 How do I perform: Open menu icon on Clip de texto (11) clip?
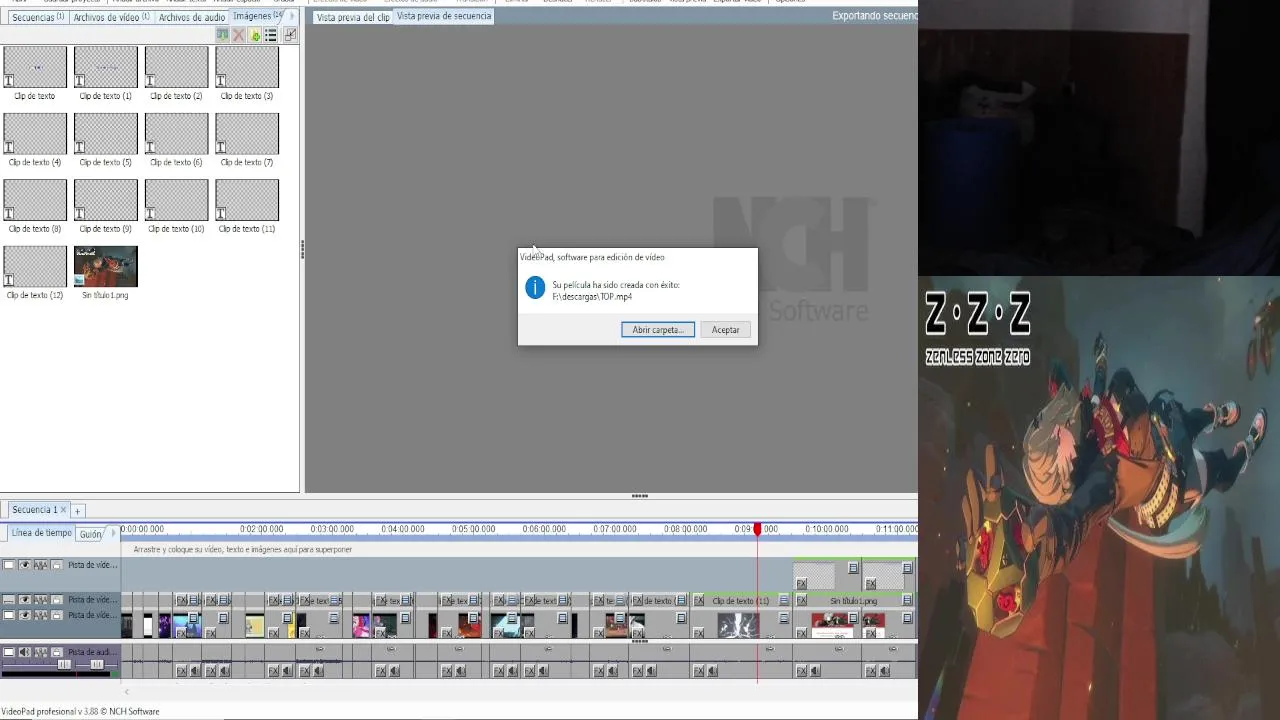click(x=784, y=600)
